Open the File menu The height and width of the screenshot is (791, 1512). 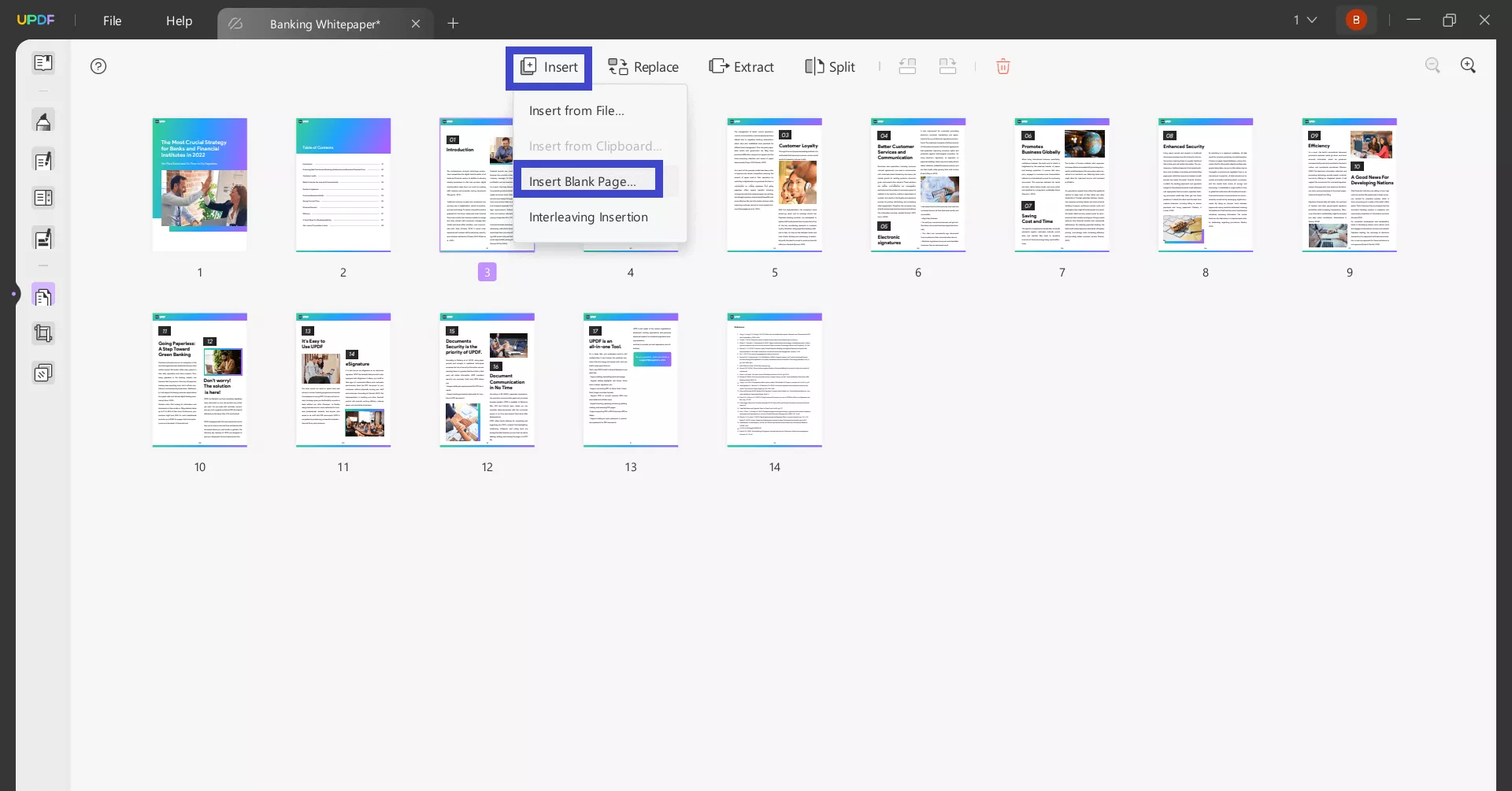(113, 21)
